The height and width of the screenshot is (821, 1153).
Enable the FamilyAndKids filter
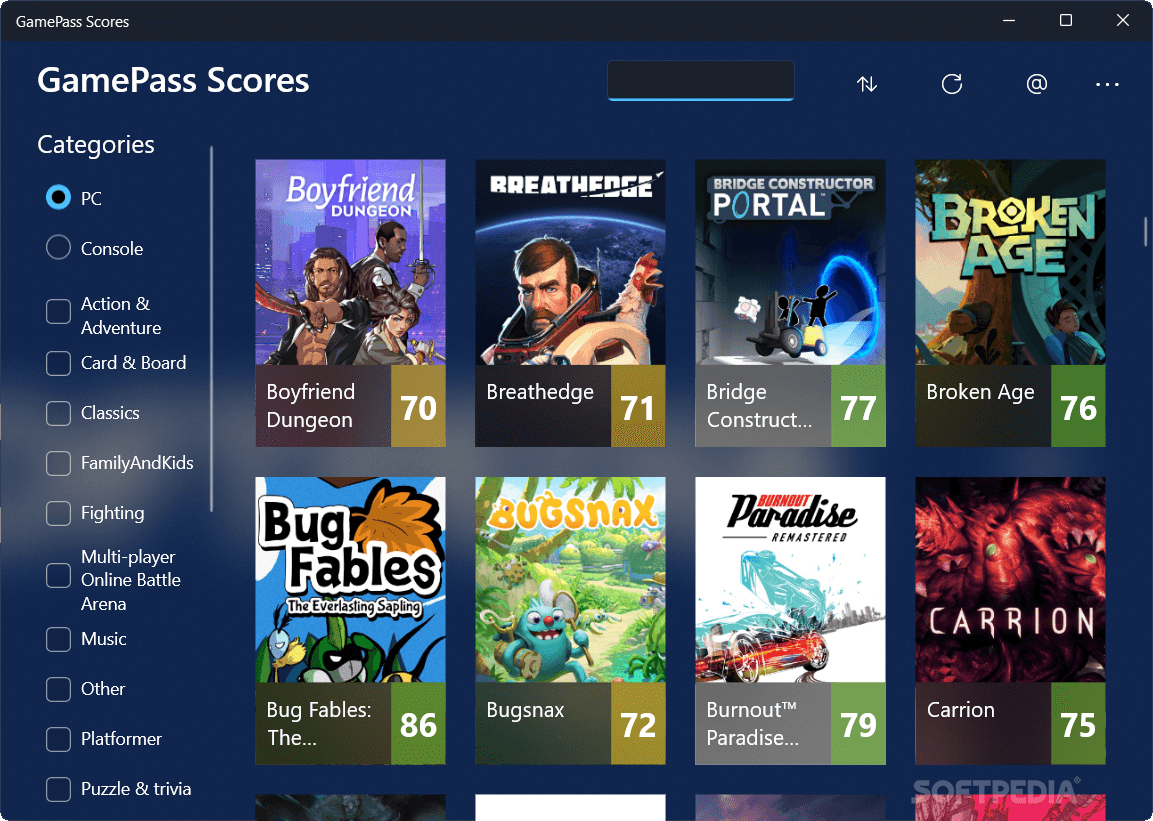[58, 463]
